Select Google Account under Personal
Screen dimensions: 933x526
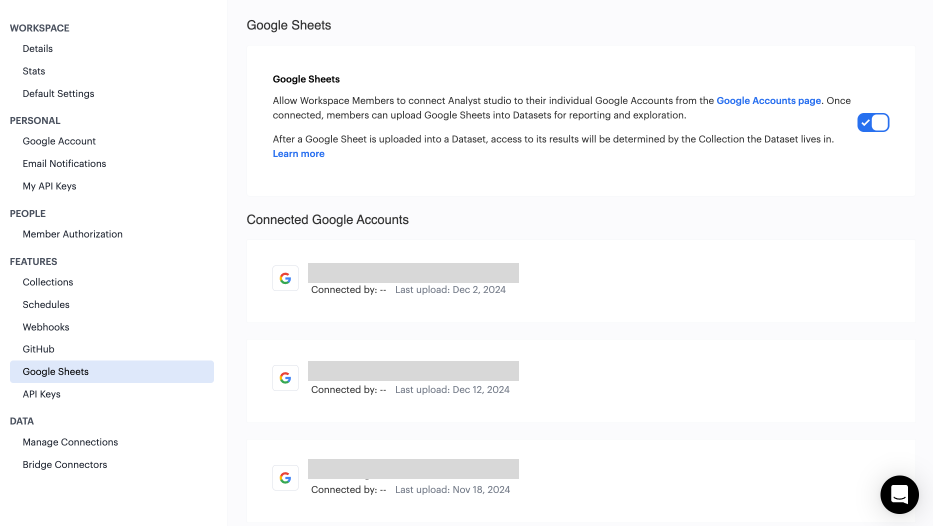point(59,141)
